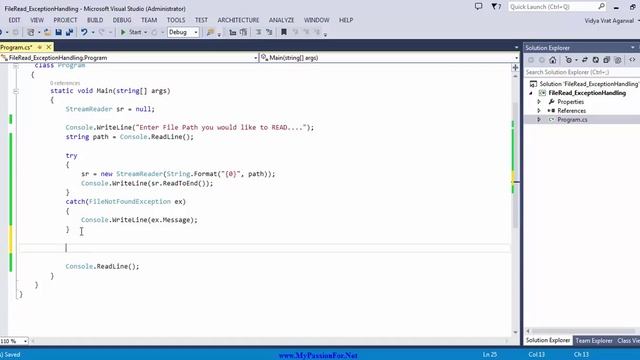Click the Open File toolbar icon
This screenshot has width=640, height=360.
point(47,32)
